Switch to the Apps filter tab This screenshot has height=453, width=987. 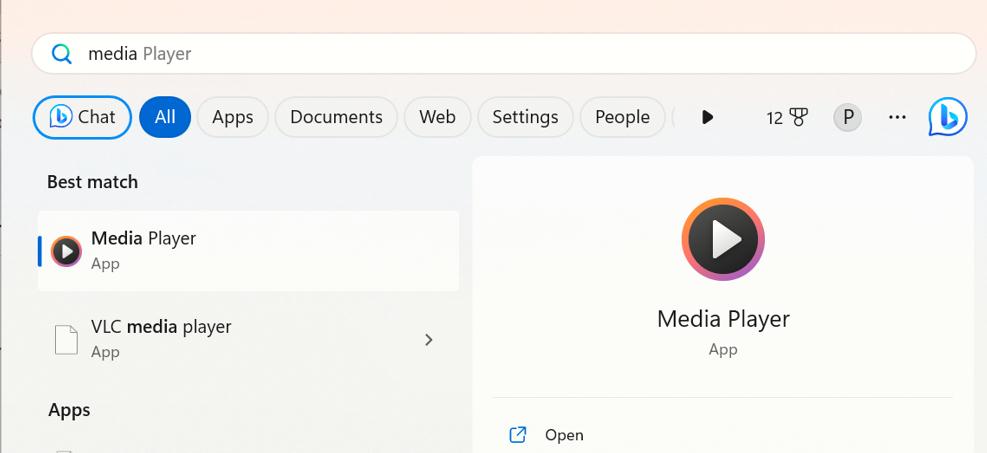pyautogui.click(x=233, y=117)
